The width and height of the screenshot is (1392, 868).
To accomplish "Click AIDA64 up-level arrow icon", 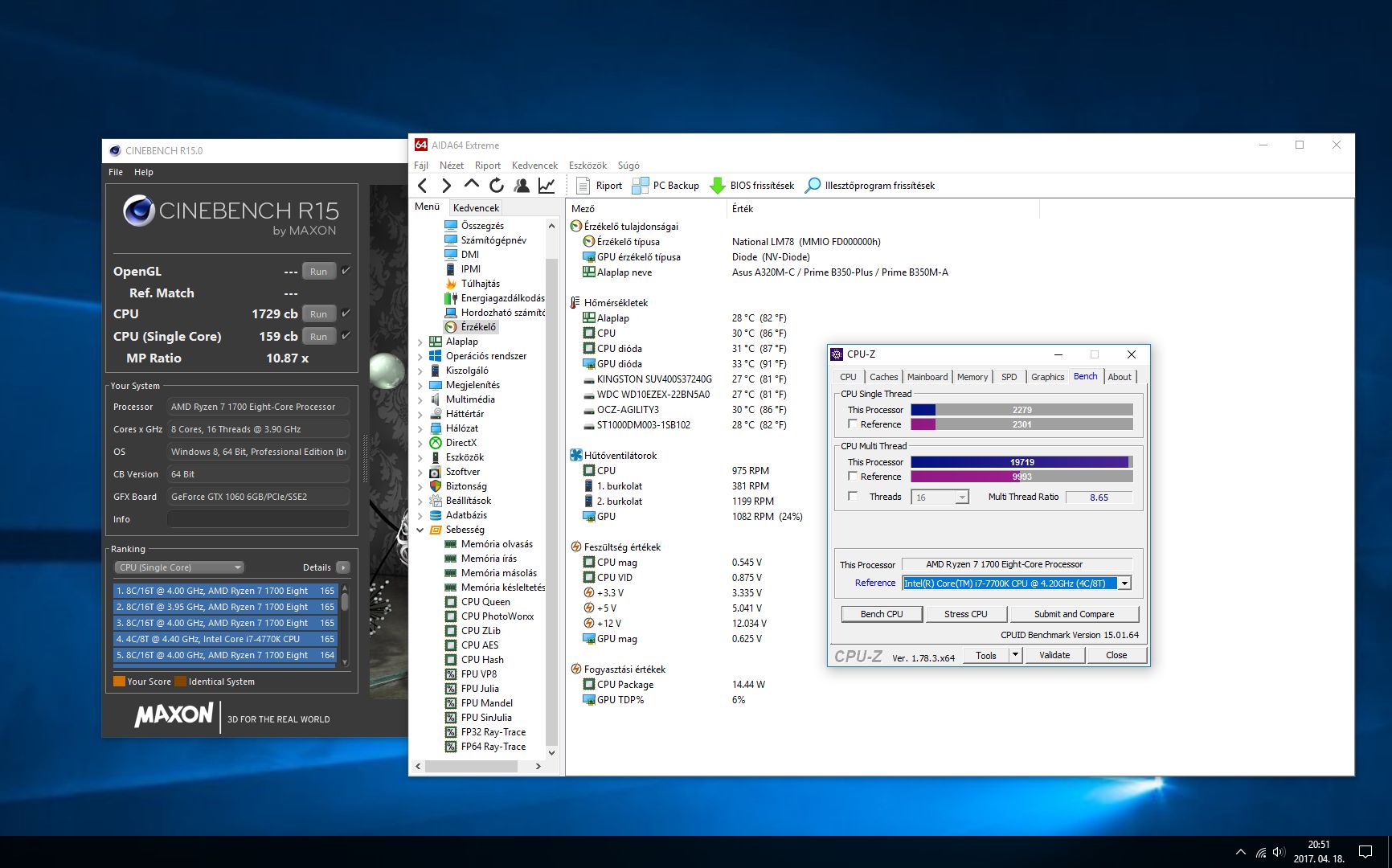I will (471, 185).
